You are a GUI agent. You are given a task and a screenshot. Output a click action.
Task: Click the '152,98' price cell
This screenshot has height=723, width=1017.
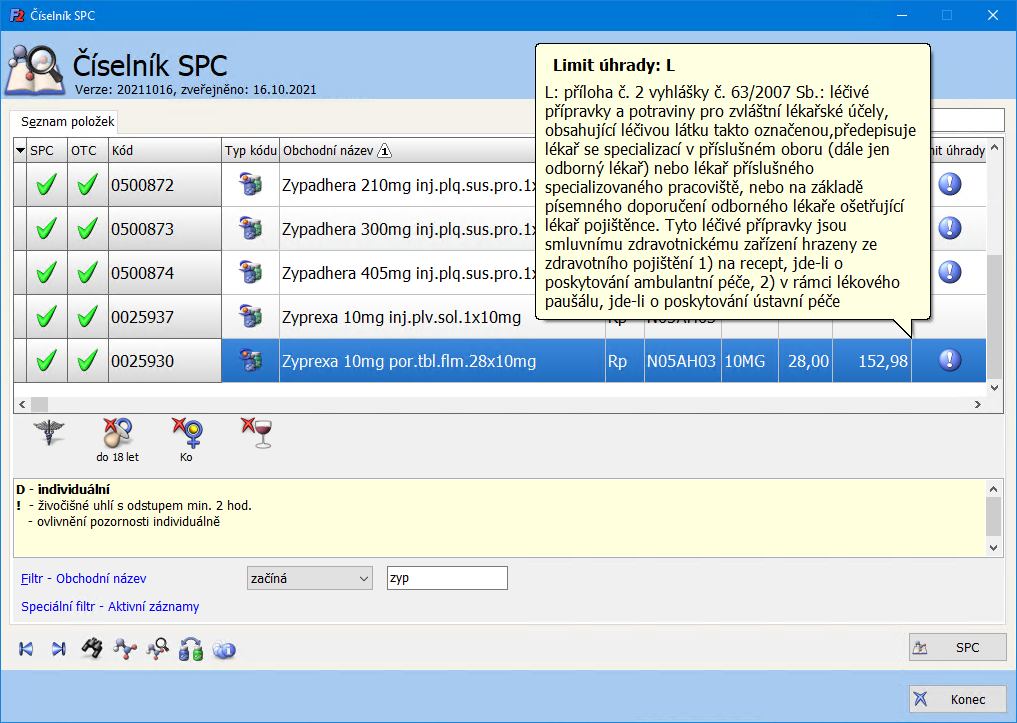(x=872, y=361)
